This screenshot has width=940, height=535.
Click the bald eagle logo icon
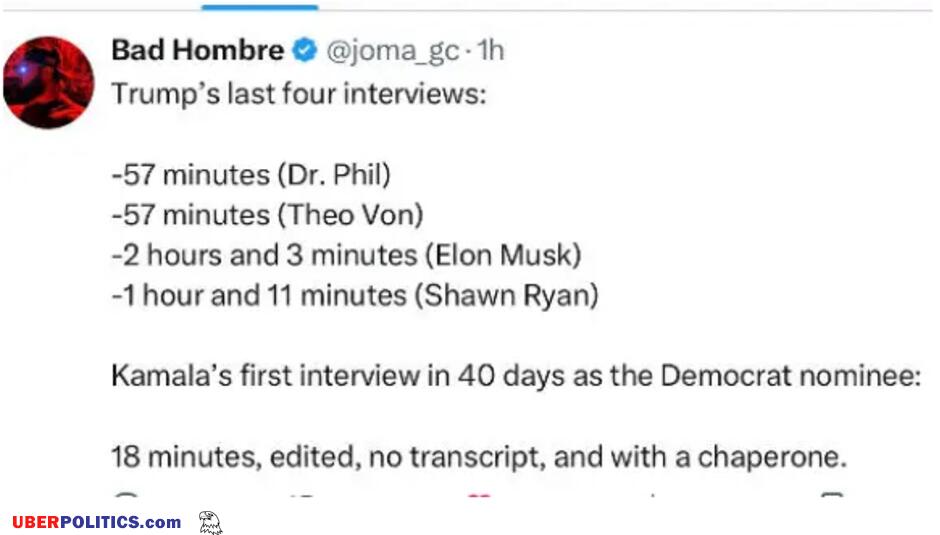(210, 522)
